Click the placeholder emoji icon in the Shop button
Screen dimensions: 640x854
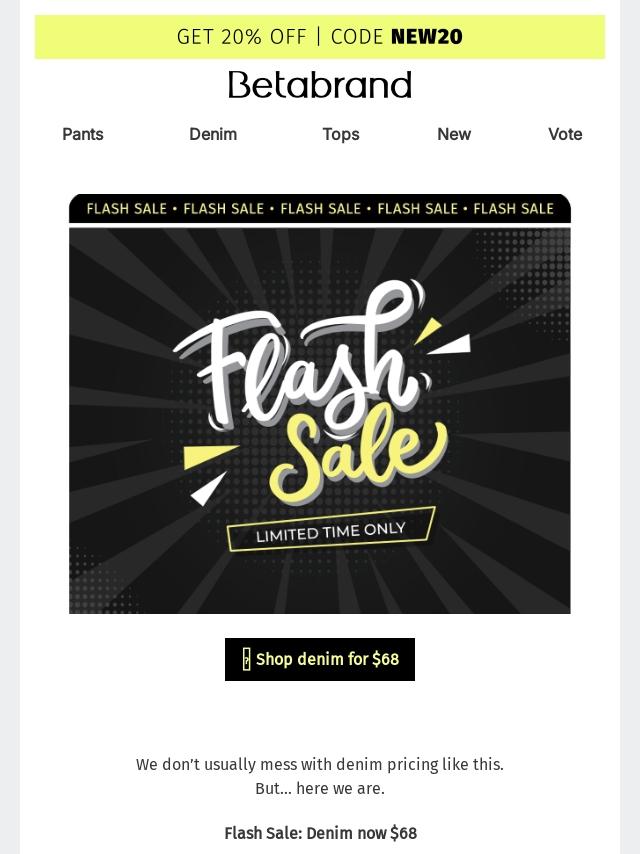pyautogui.click(x=246, y=660)
